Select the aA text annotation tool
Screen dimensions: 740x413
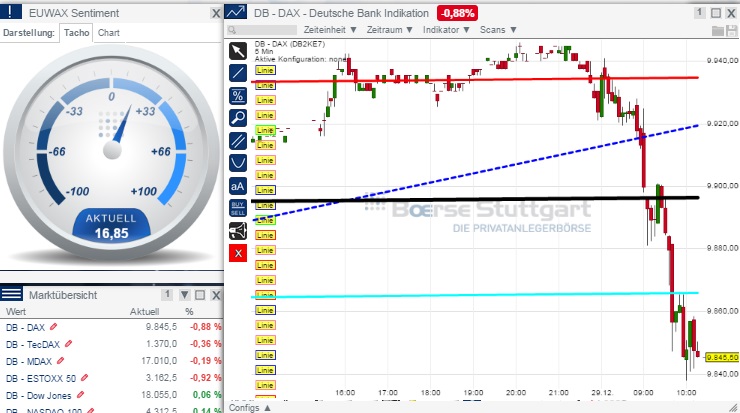[238, 185]
